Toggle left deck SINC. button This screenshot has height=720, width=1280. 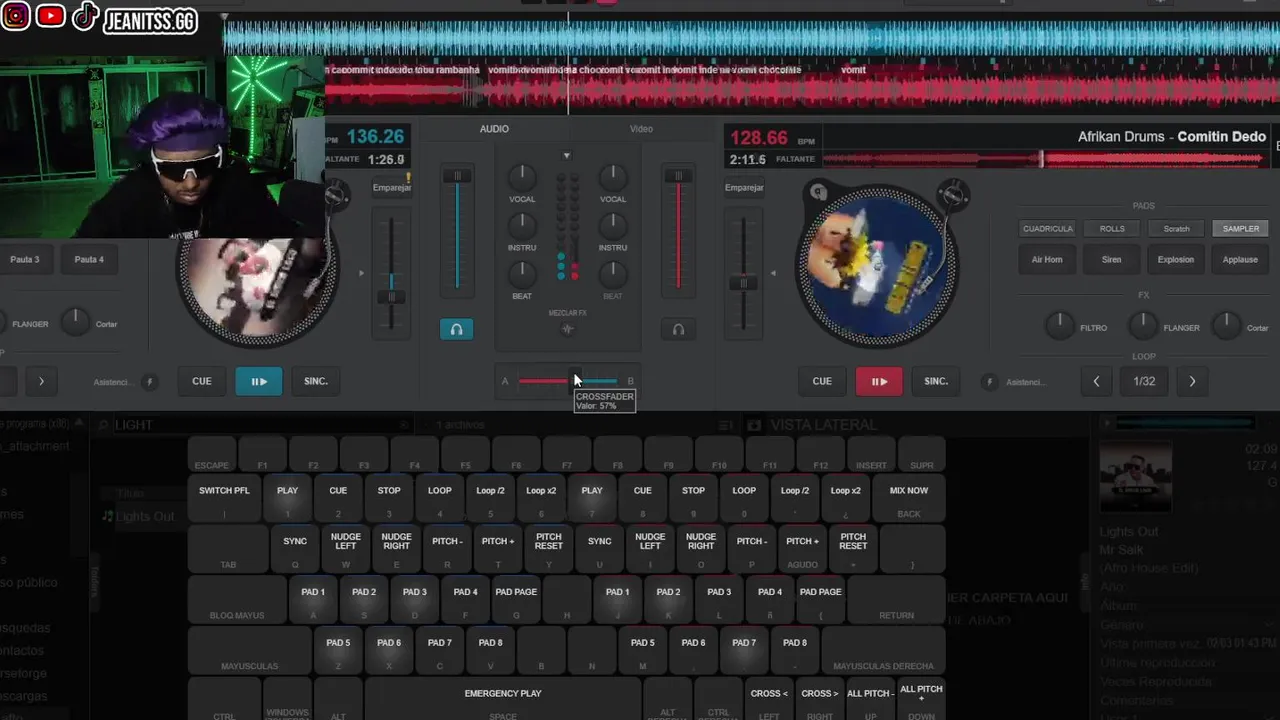[316, 381]
